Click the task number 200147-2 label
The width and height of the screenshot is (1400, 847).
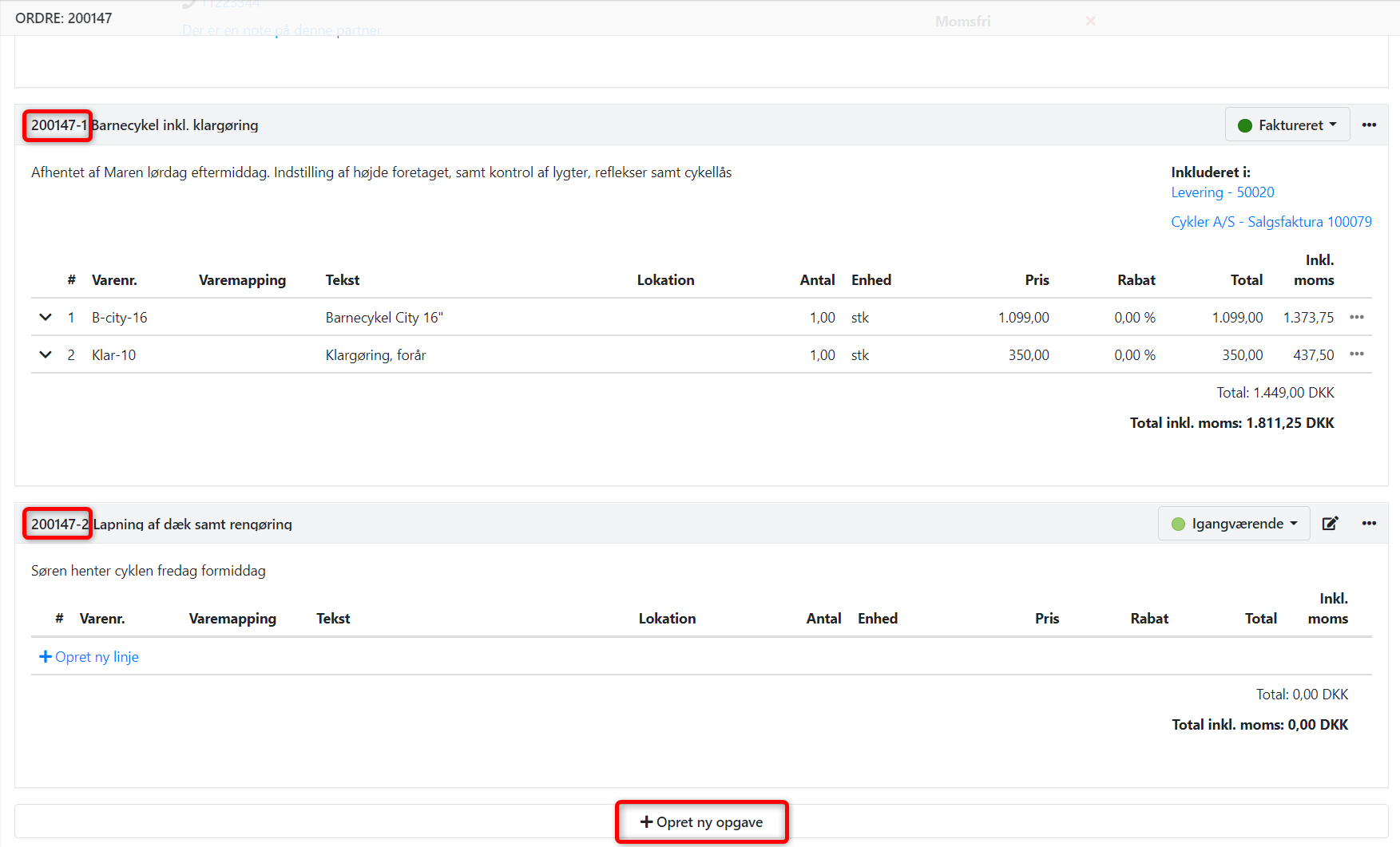(x=58, y=524)
